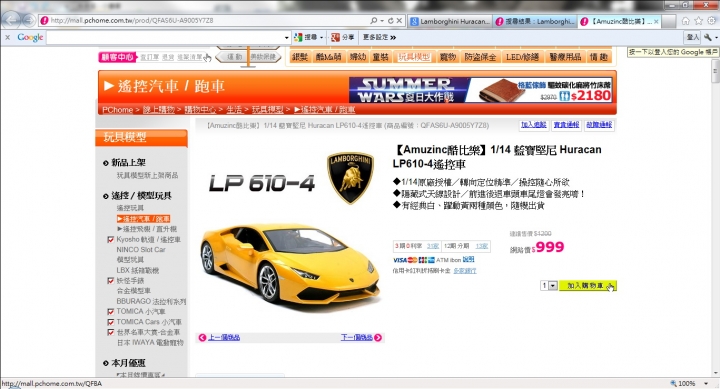Open the 防盜保全 category menu

480,57
